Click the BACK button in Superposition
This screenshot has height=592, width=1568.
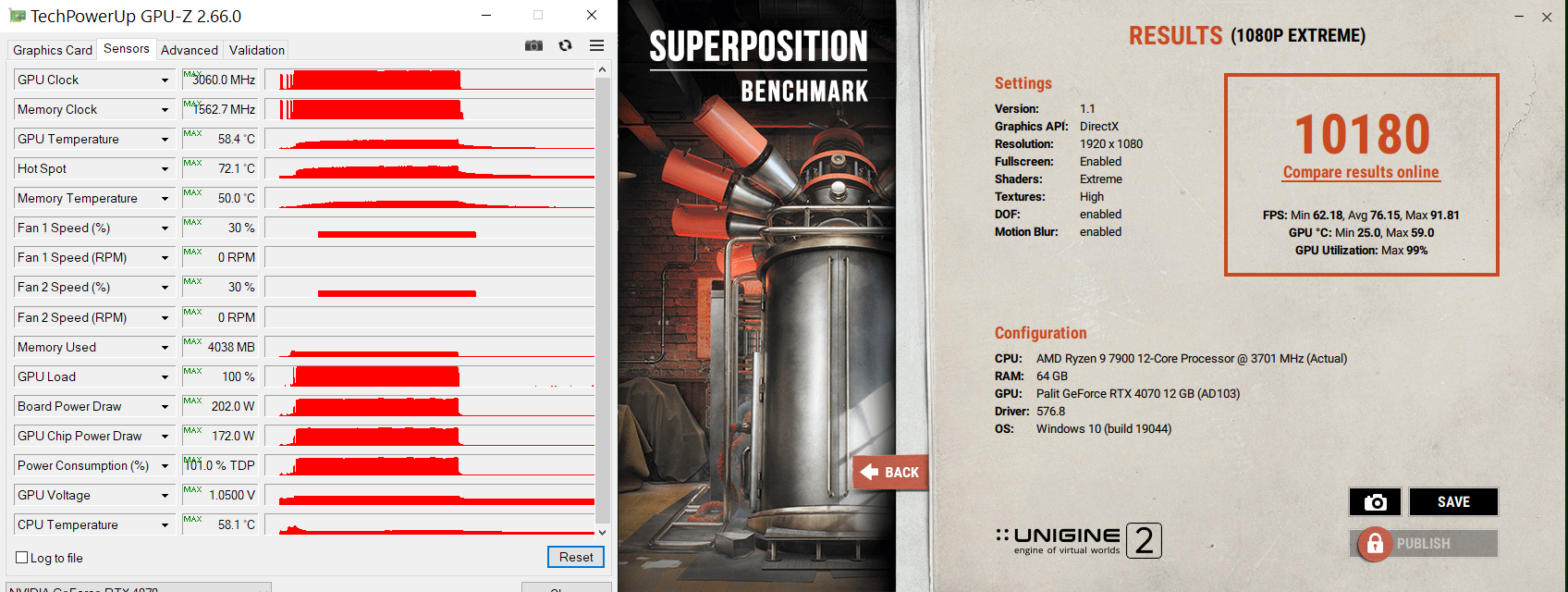(x=890, y=473)
